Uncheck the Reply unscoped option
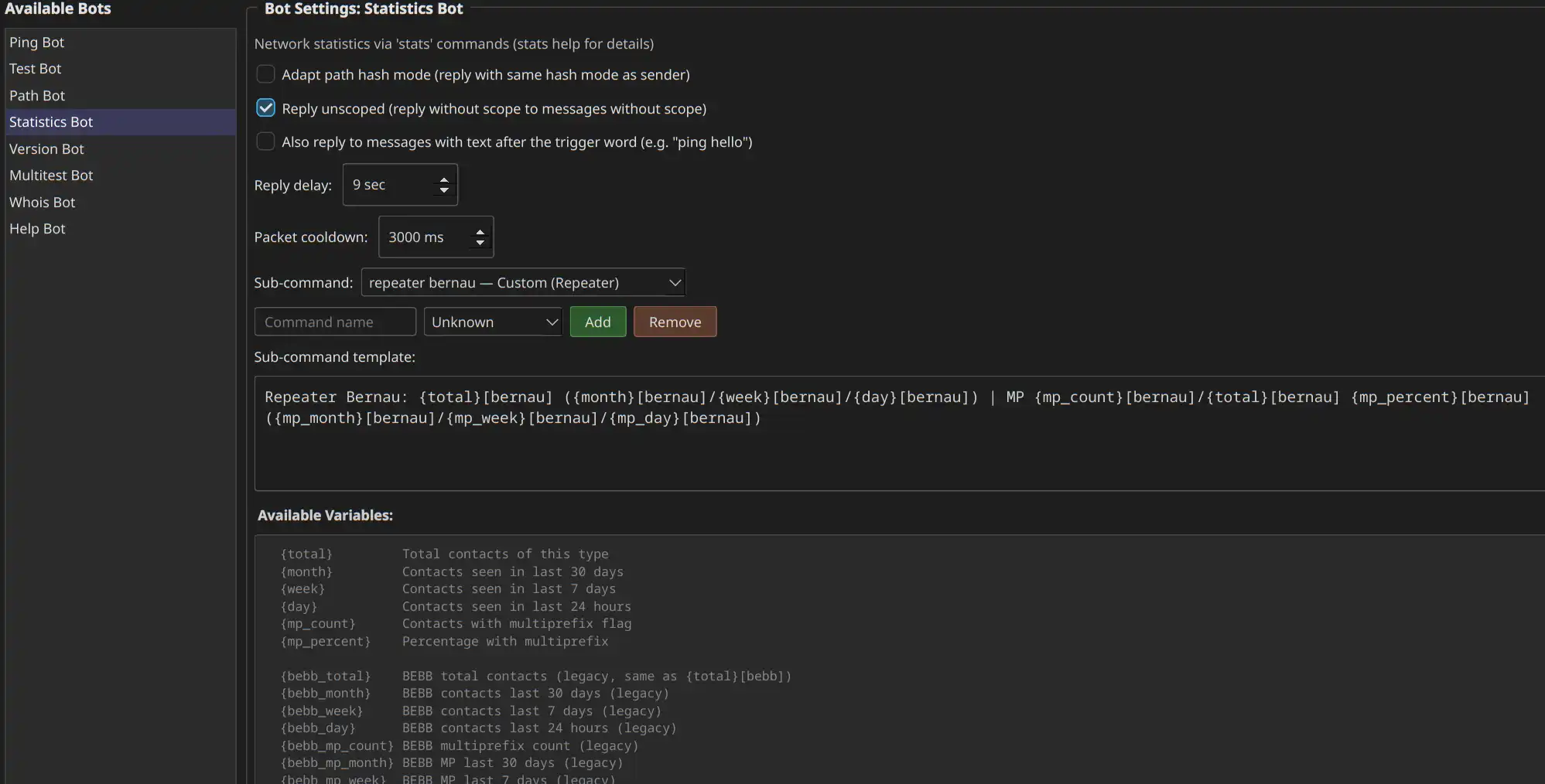 point(265,108)
